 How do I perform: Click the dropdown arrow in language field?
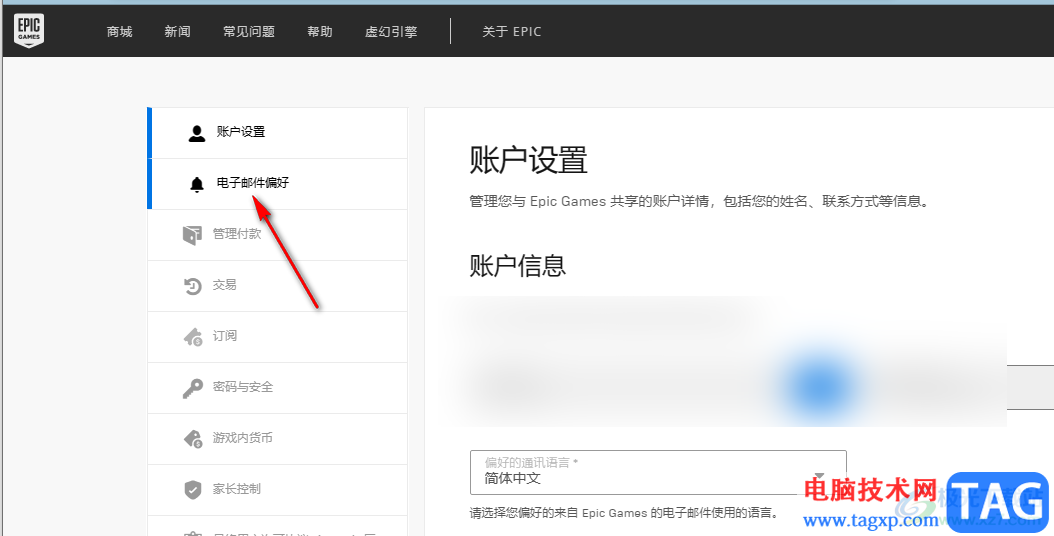point(819,476)
